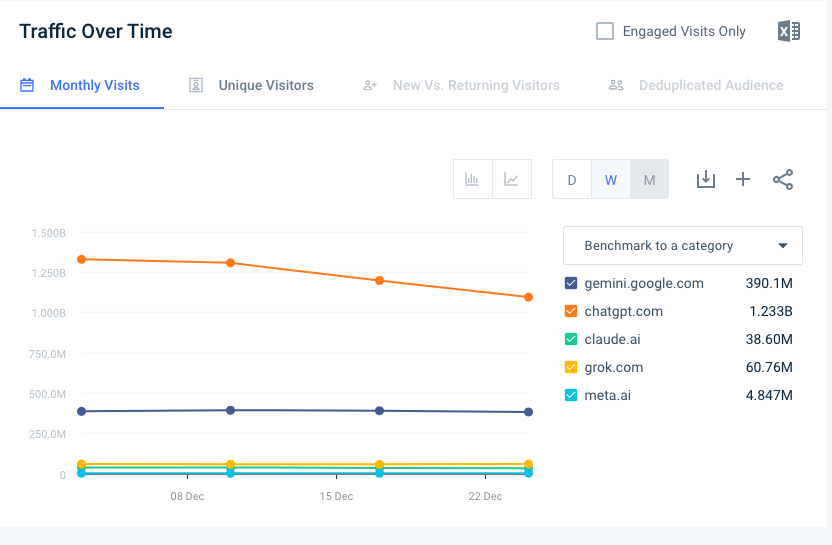This screenshot has width=832, height=545.
Task: Open New Vs. Returning Visitors tab
Action: point(461,85)
